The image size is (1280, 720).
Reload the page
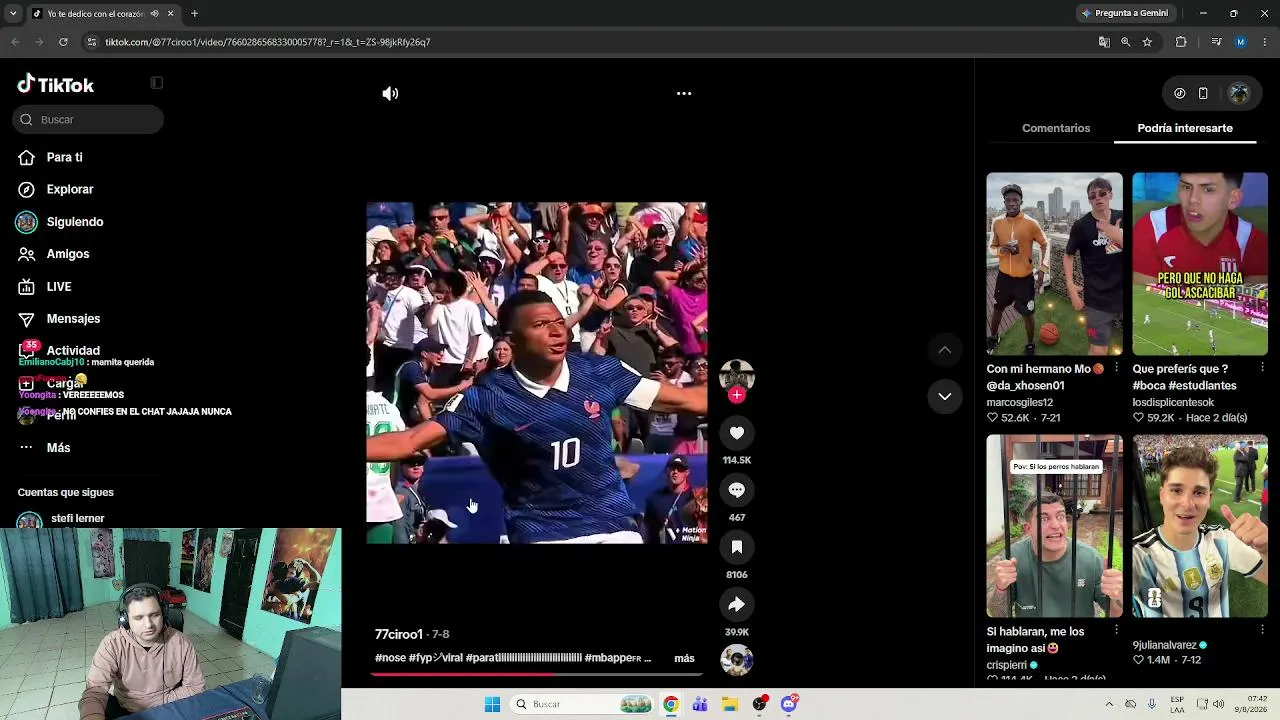[63, 42]
